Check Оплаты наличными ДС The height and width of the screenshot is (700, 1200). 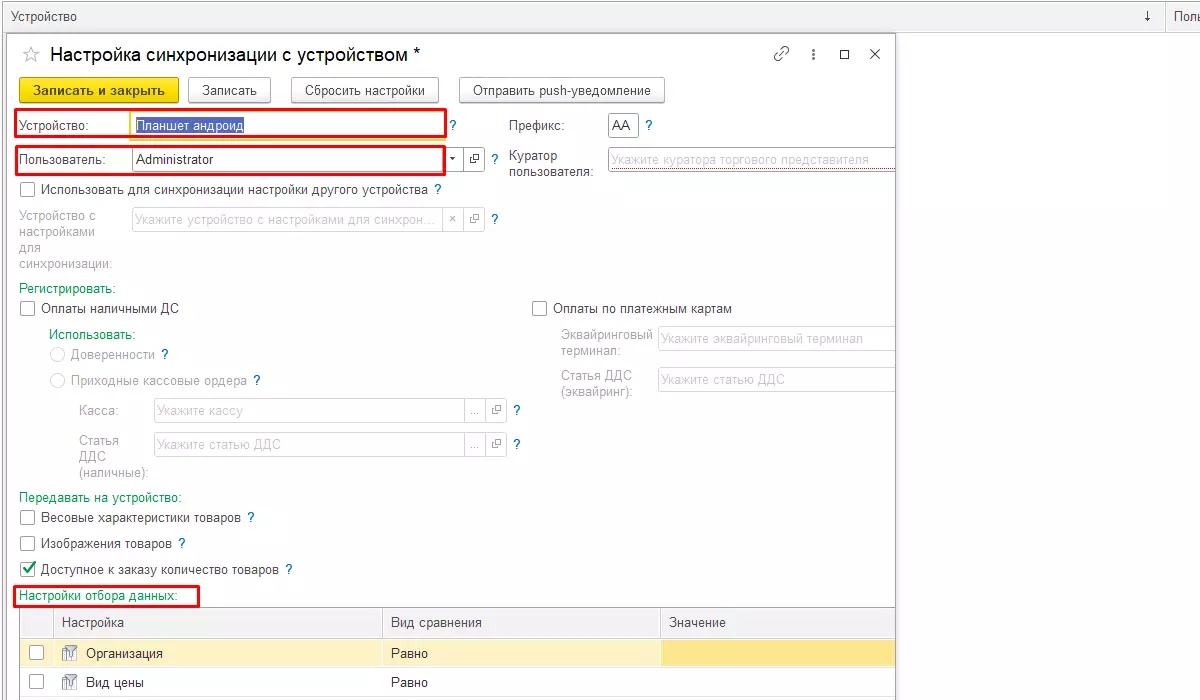(28, 309)
